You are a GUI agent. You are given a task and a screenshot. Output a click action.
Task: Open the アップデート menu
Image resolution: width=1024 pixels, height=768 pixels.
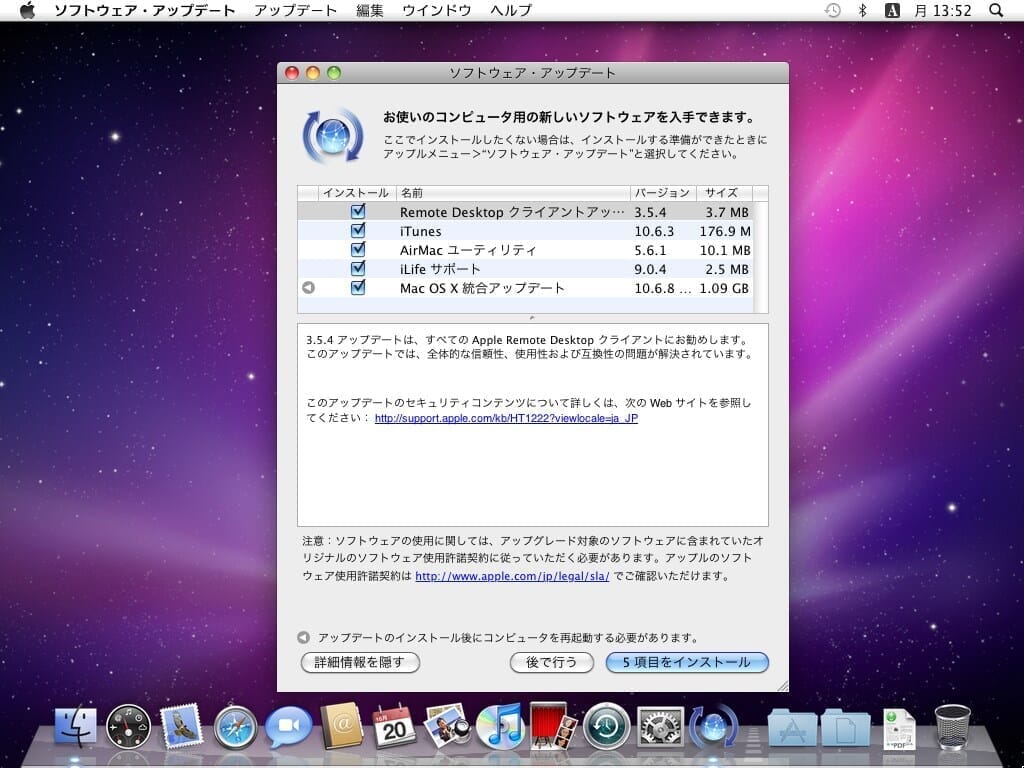(x=296, y=10)
